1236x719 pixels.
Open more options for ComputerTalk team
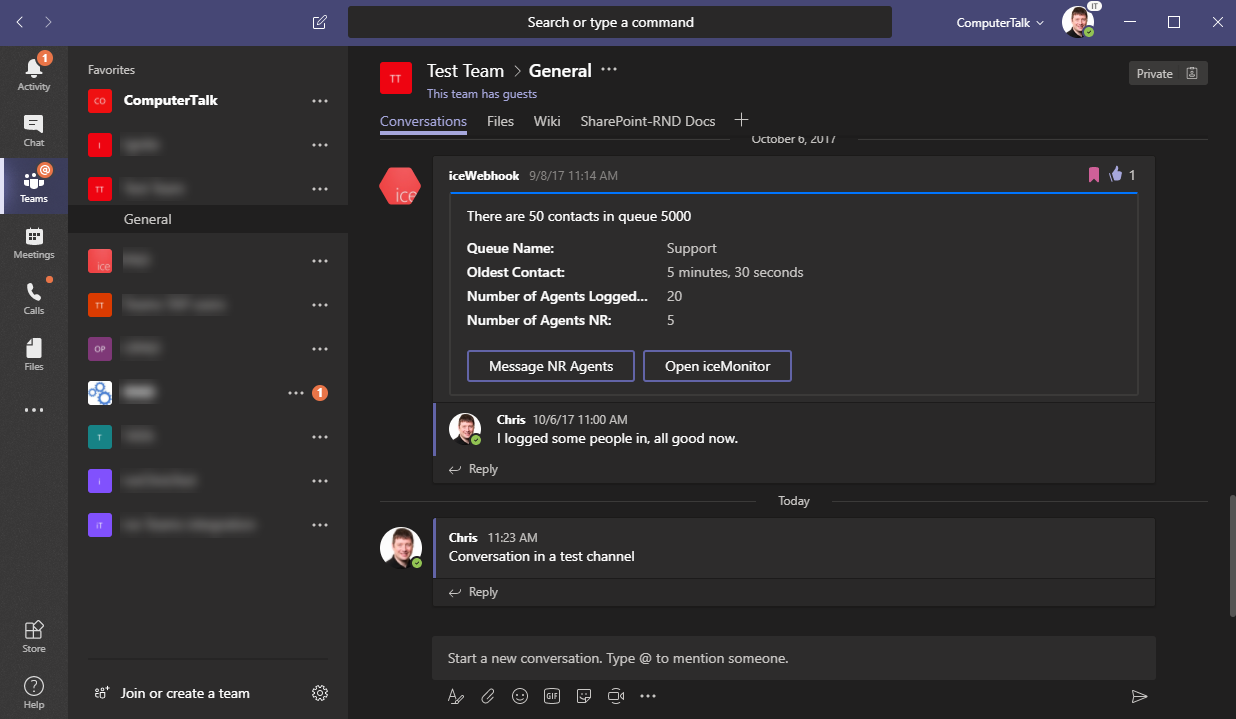point(320,101)
